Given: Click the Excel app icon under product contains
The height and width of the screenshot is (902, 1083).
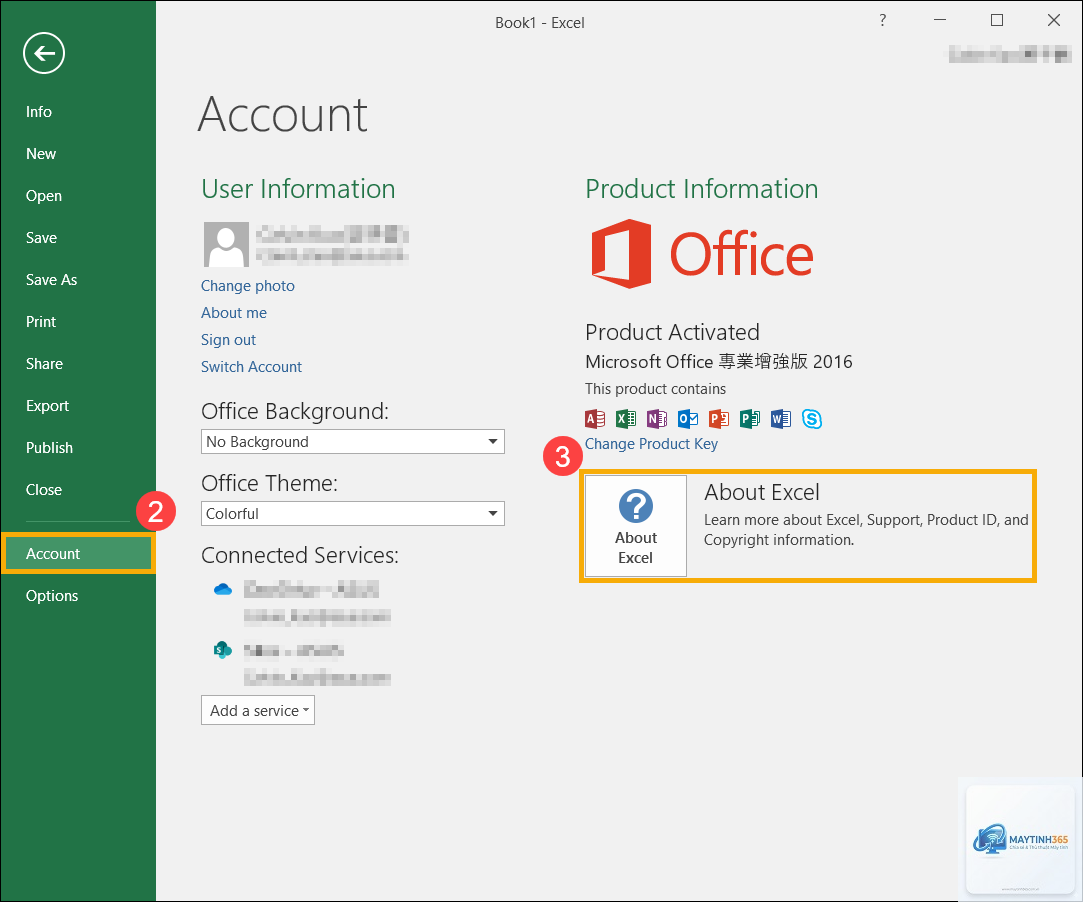Looking at the screenshot, I should tap(626, 419).
